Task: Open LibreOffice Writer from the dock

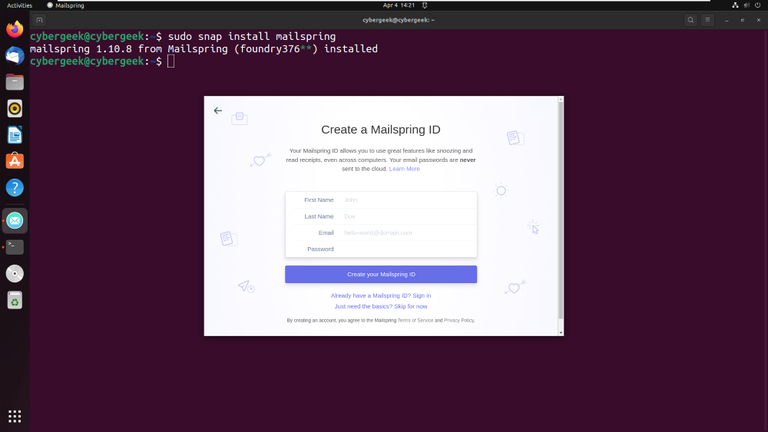Action: pyautogui.click(x=15, y=135)
